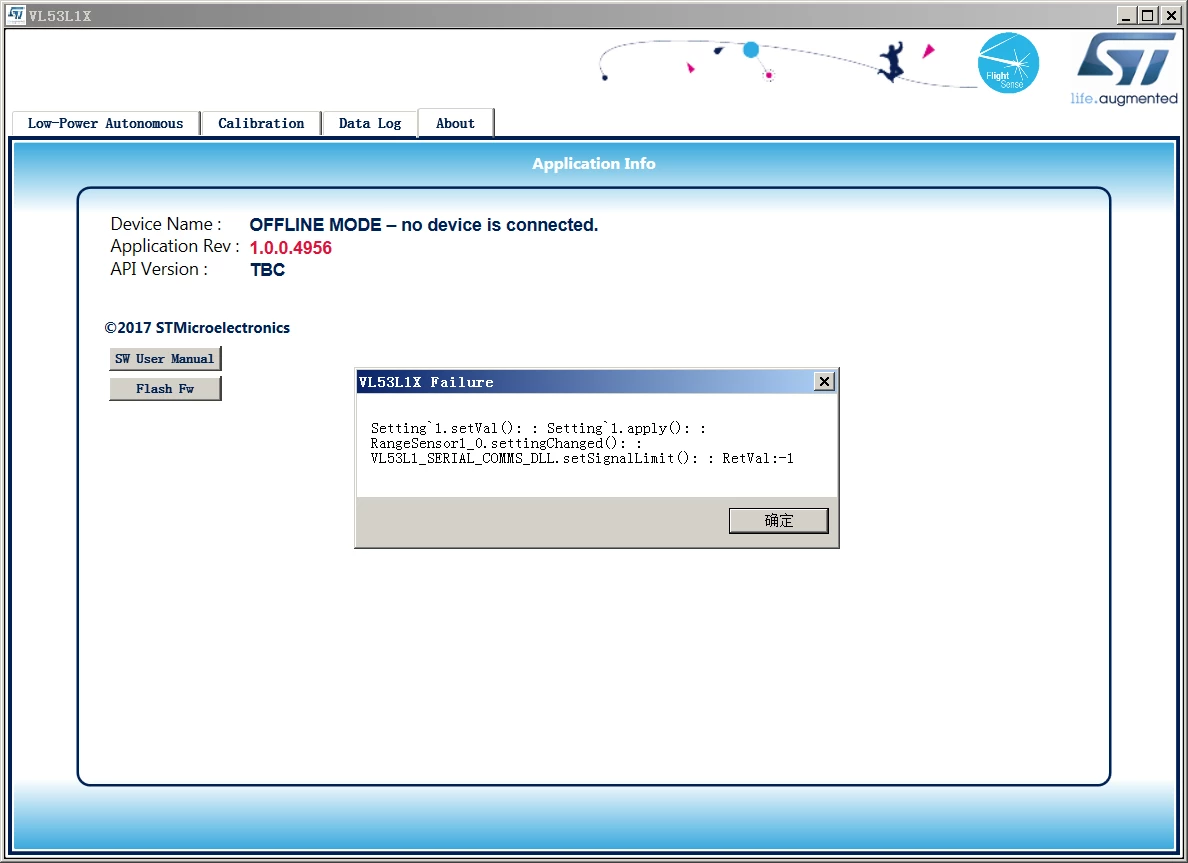Click the Setting`1.setVal() error line
1188x863 pixels.
538,428
